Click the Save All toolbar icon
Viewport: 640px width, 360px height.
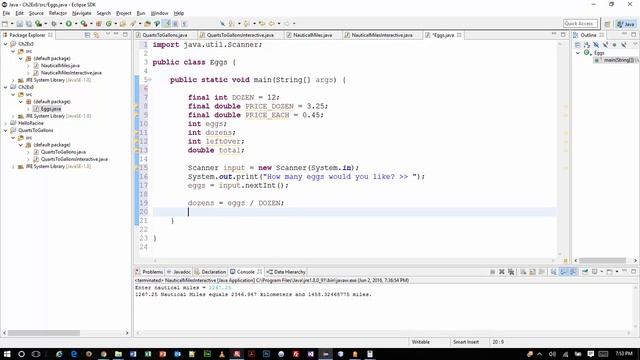tap(29, 24)
